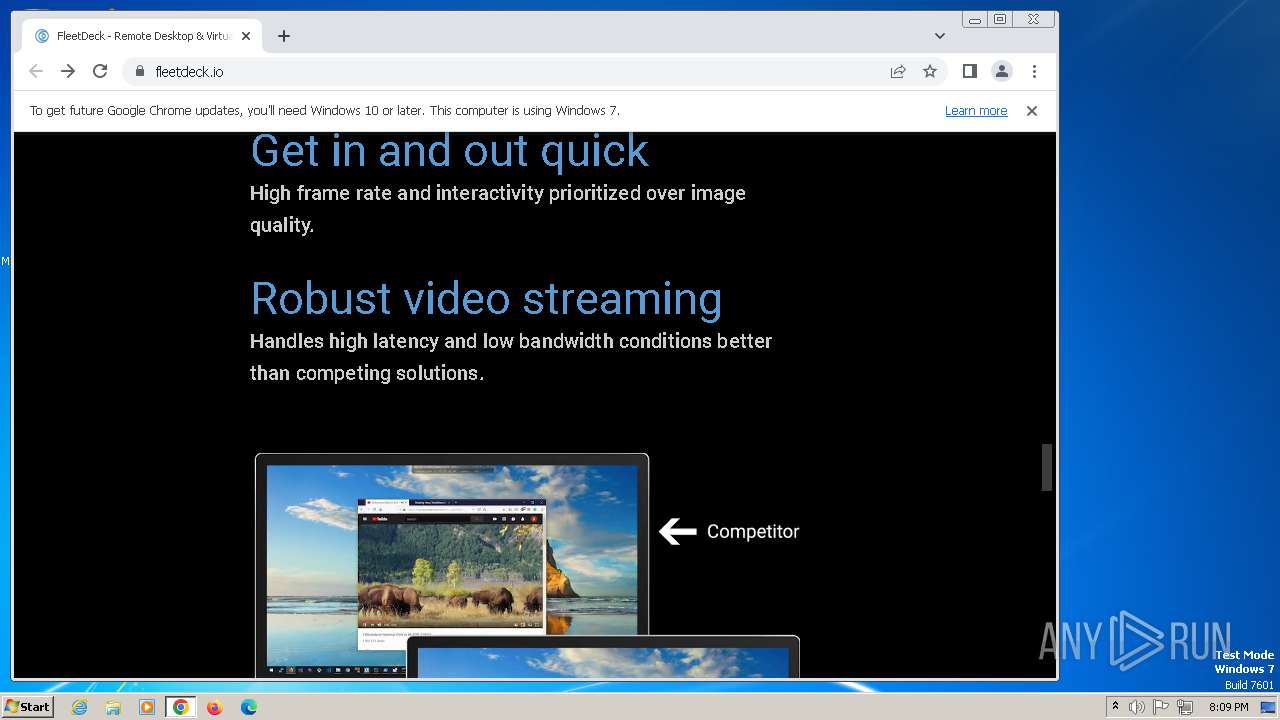The width and height of the screenshot is (1280, 720).
Task: Click the Competitor label
Action: pos(753,532)
